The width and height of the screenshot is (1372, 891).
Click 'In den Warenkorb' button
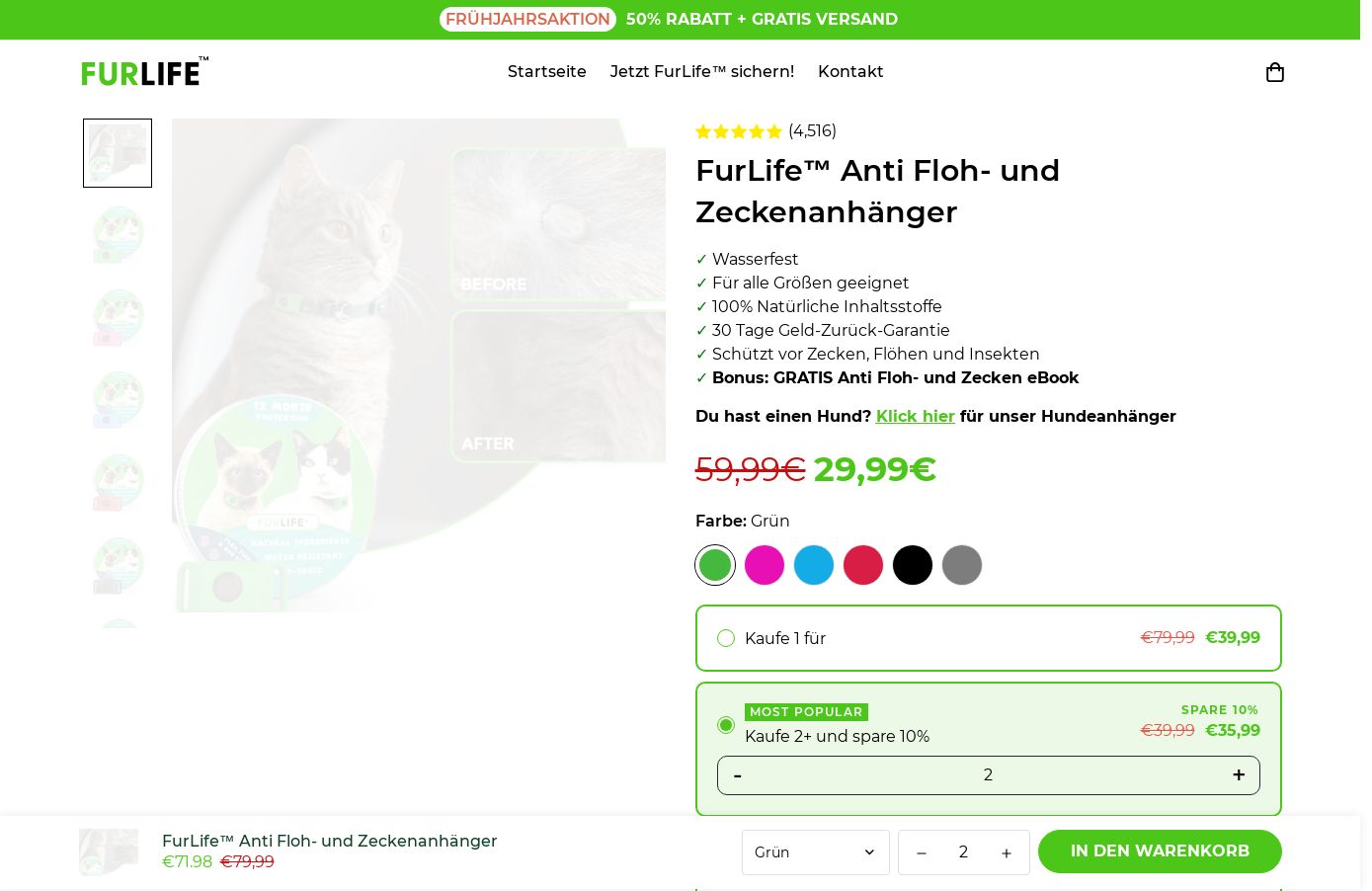pos(1160,851)
